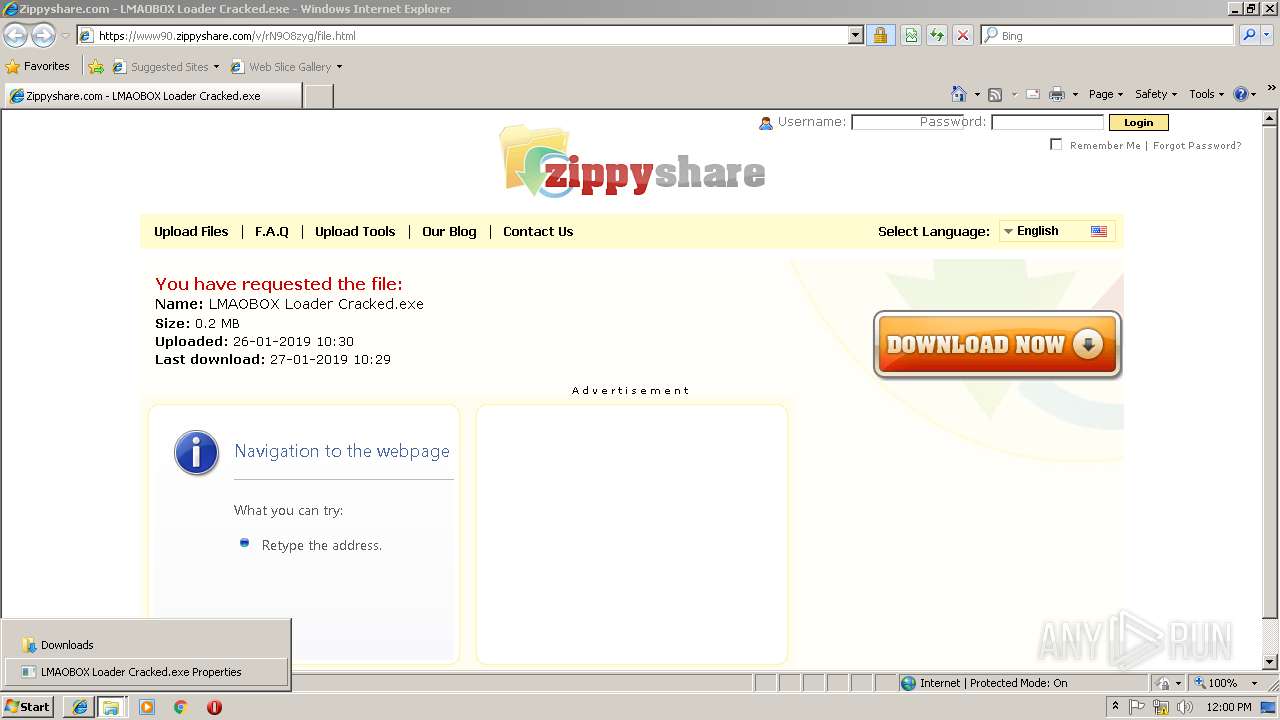The height and width of the screenshot is (720, 1280).
Task: Select the Zippyshare browser tab
Action: (x=152, y=96)
